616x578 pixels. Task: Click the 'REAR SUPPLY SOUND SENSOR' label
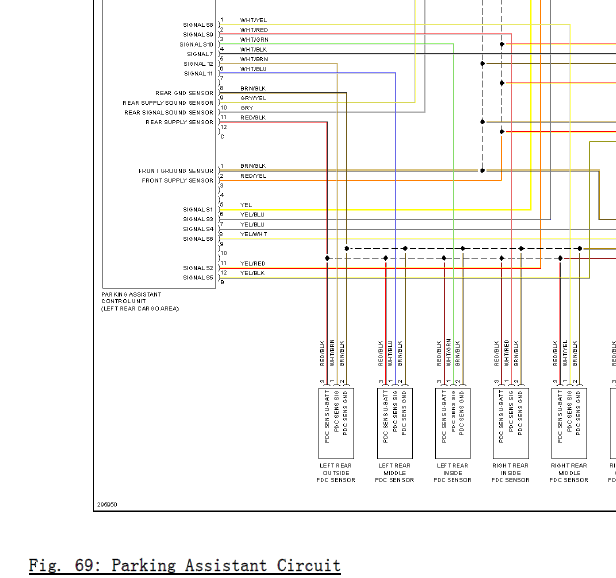[x=168, y=103]
